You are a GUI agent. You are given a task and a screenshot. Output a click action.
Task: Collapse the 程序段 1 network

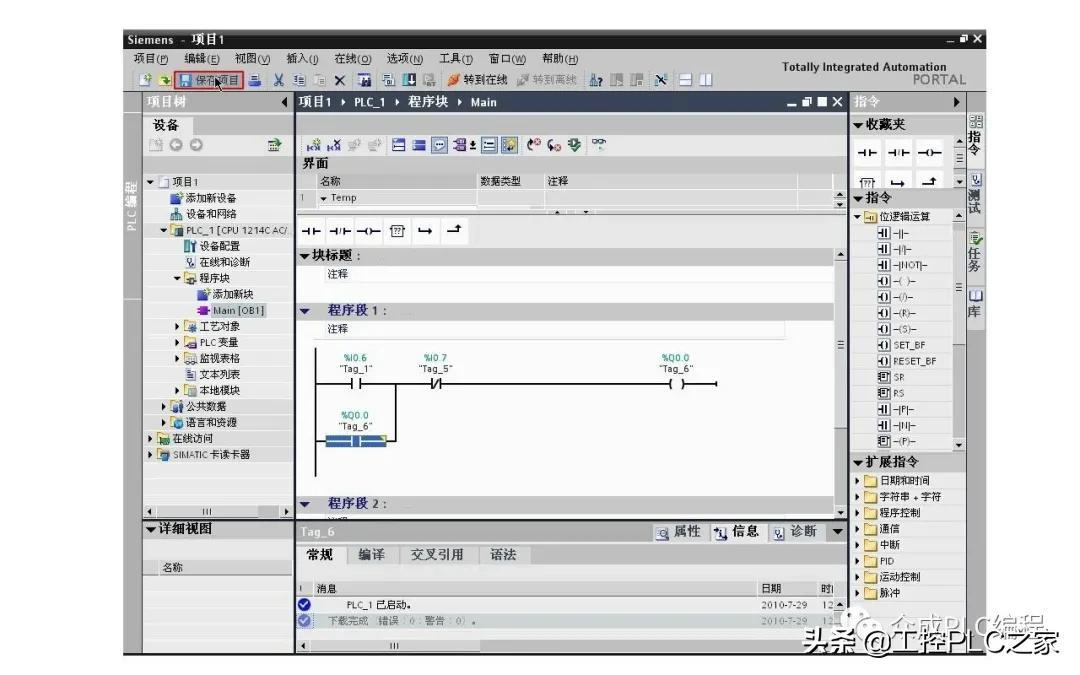pos(304,311)
